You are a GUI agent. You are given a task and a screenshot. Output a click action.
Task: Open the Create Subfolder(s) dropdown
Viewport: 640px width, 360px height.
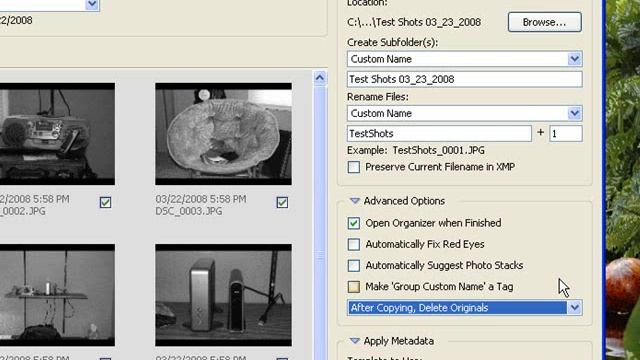click(574, 59)
